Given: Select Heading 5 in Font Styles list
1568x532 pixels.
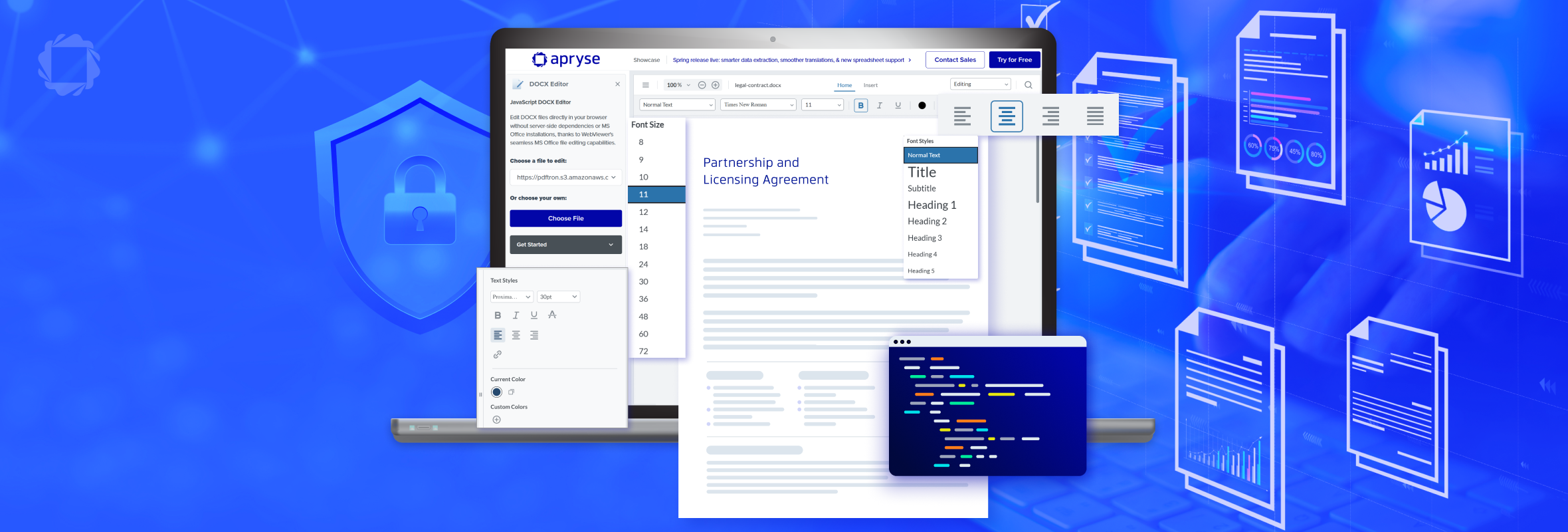Looking at the screenshot, I should click(921, 271).
